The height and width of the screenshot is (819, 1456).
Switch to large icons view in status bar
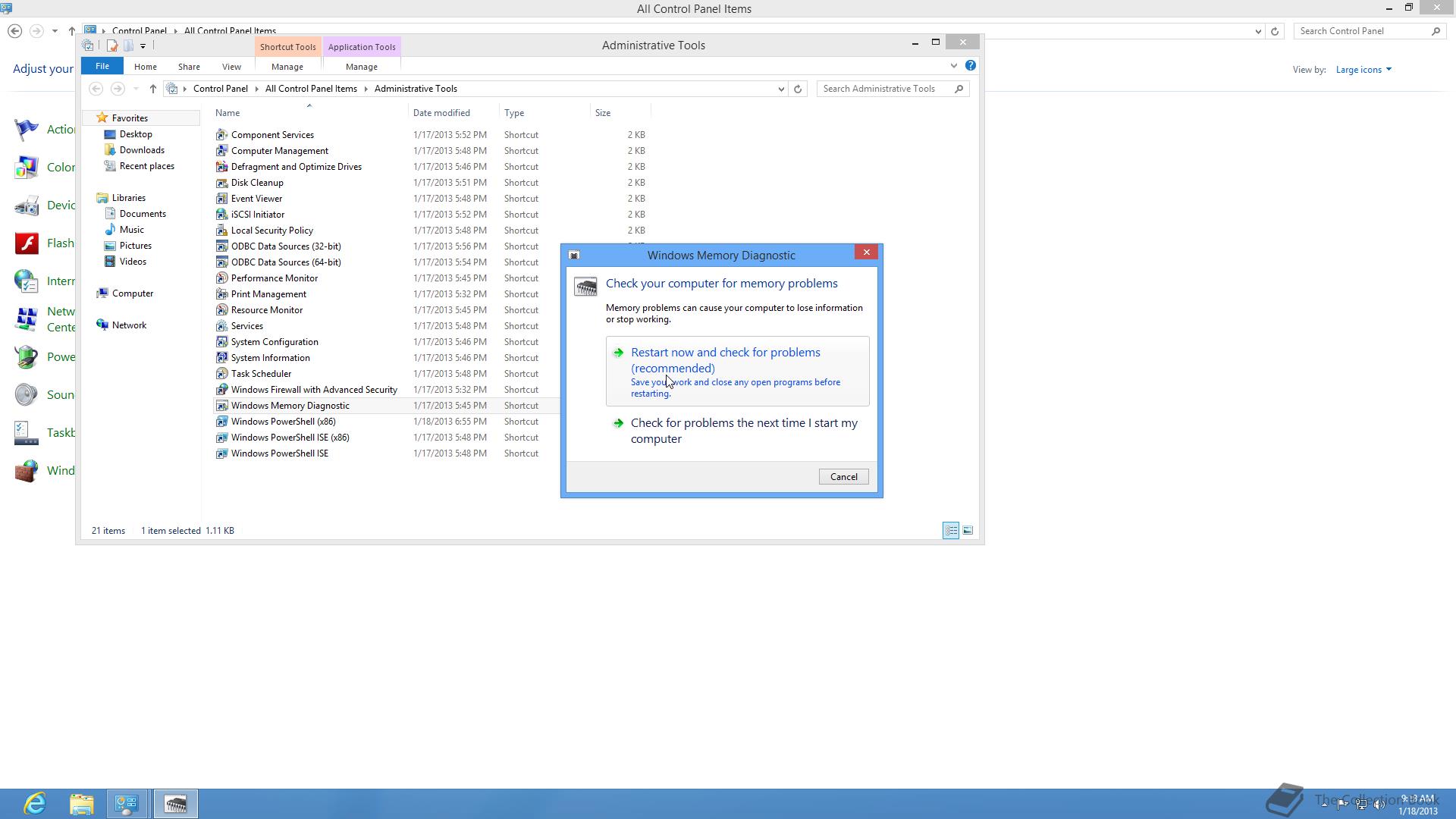[968, 531]
